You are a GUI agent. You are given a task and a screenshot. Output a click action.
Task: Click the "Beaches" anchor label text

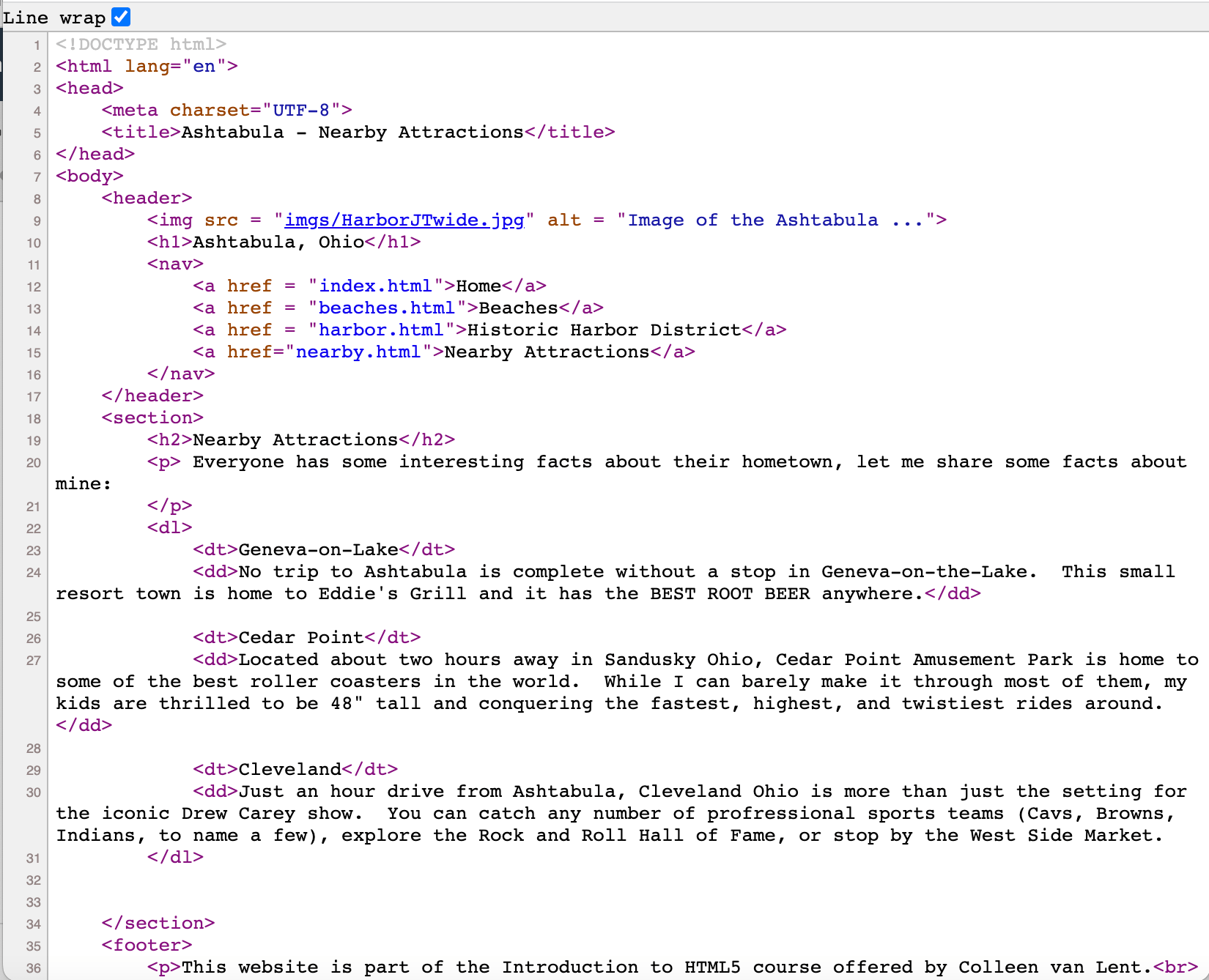coord(519,308)
